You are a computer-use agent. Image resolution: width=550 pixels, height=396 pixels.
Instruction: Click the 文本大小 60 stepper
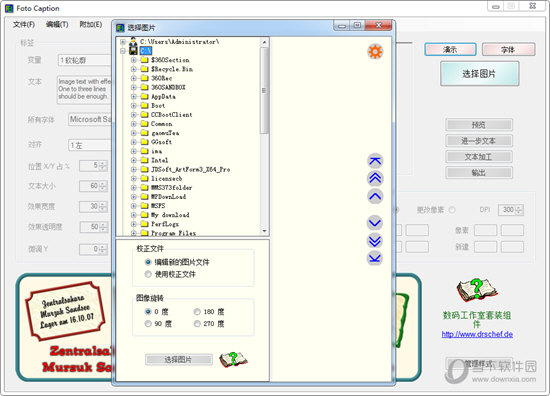[93, 186]
